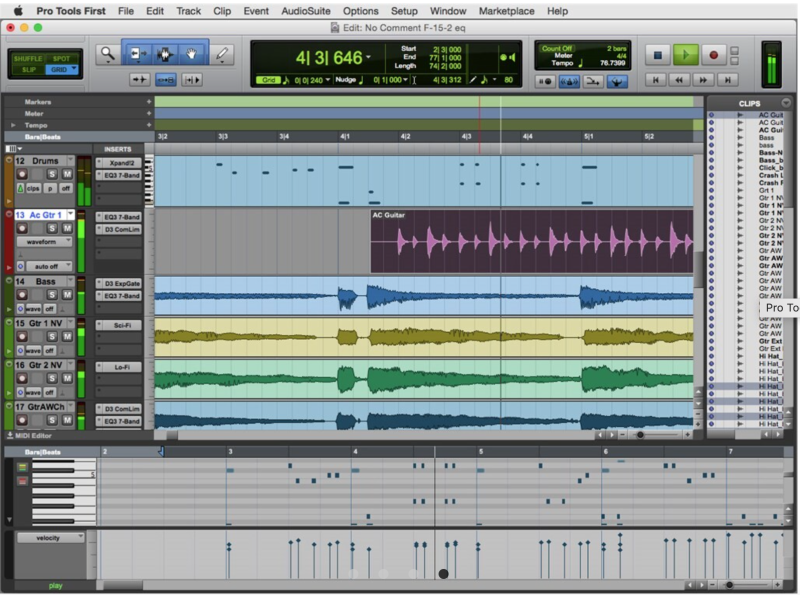Click the green Play button
800x595 pixels.
tap(686, 55)
